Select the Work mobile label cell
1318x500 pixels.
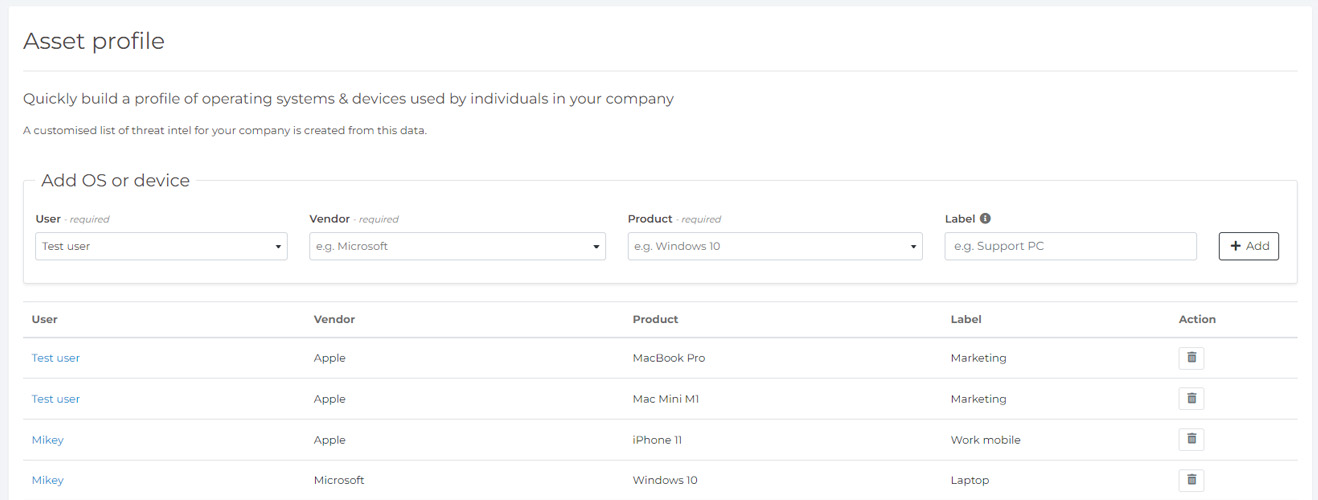click(986, 440)
